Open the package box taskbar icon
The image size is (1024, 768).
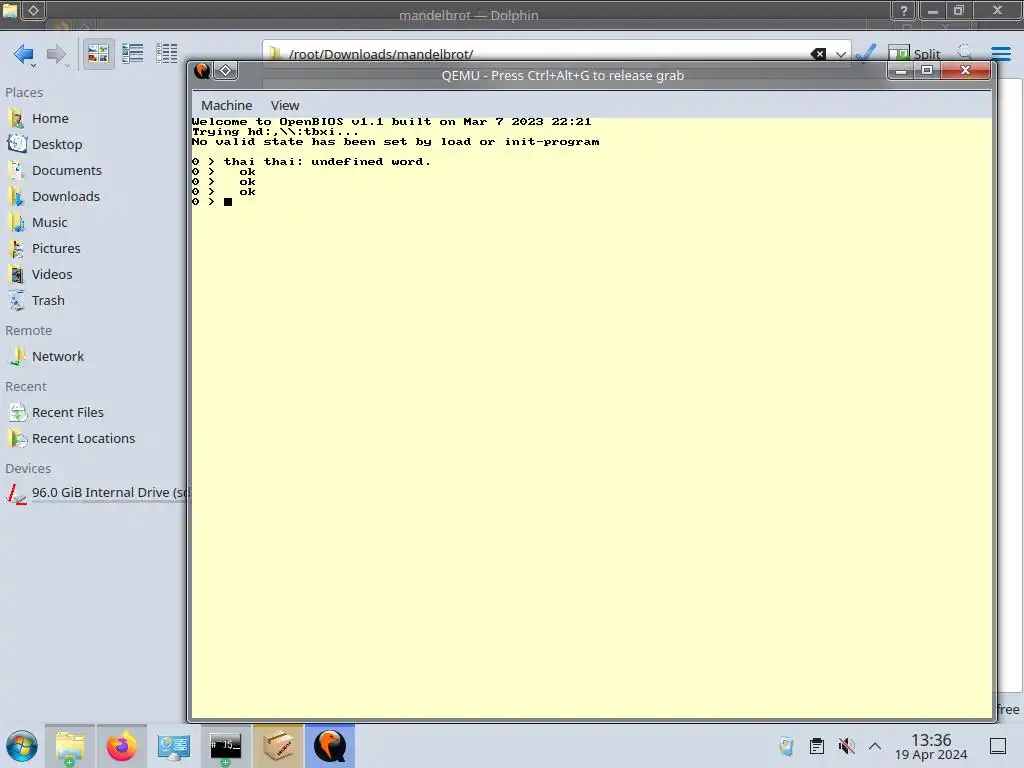(x=278, y=746)
